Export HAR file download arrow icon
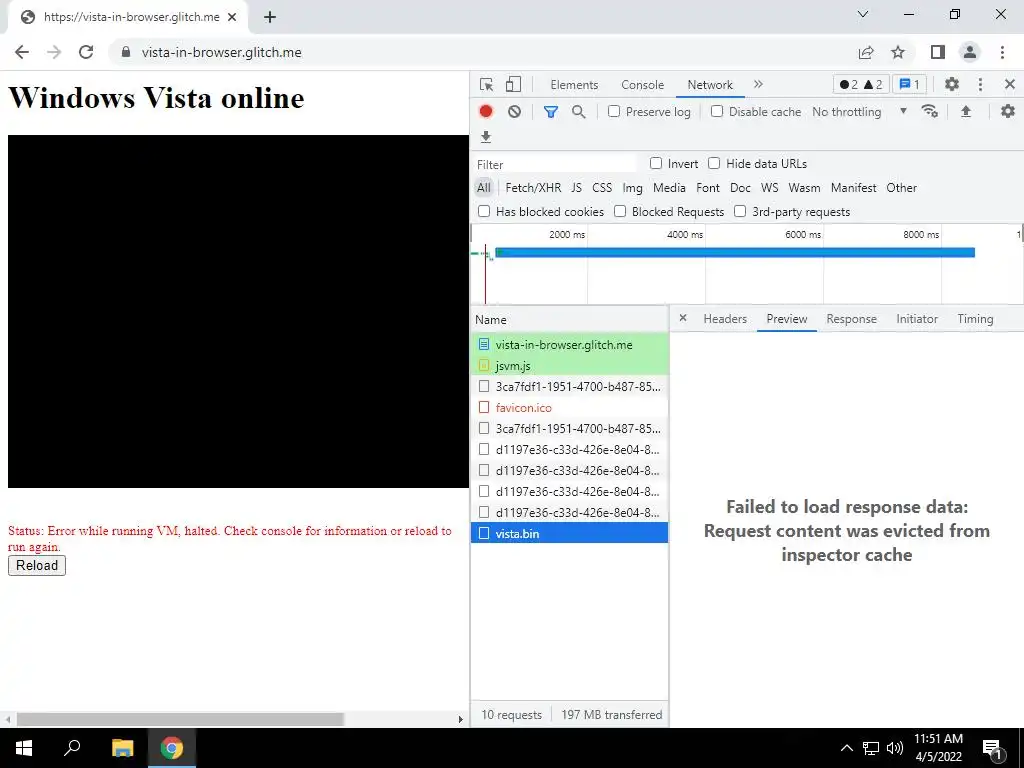 tap(486, 136)
